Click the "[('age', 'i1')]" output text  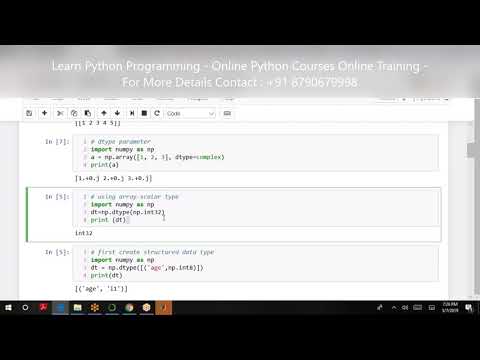coord(101,289)
